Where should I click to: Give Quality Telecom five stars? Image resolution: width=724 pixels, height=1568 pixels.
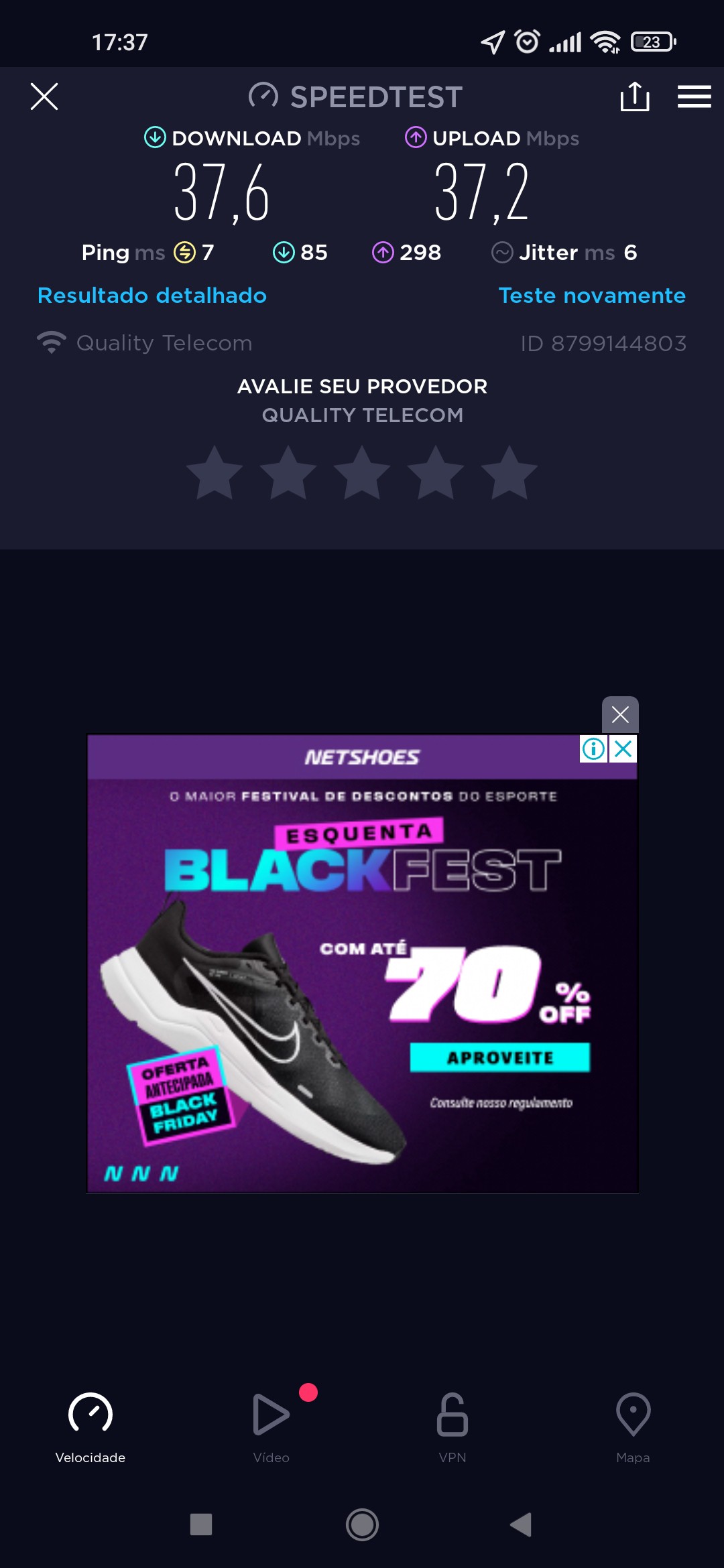509,473
